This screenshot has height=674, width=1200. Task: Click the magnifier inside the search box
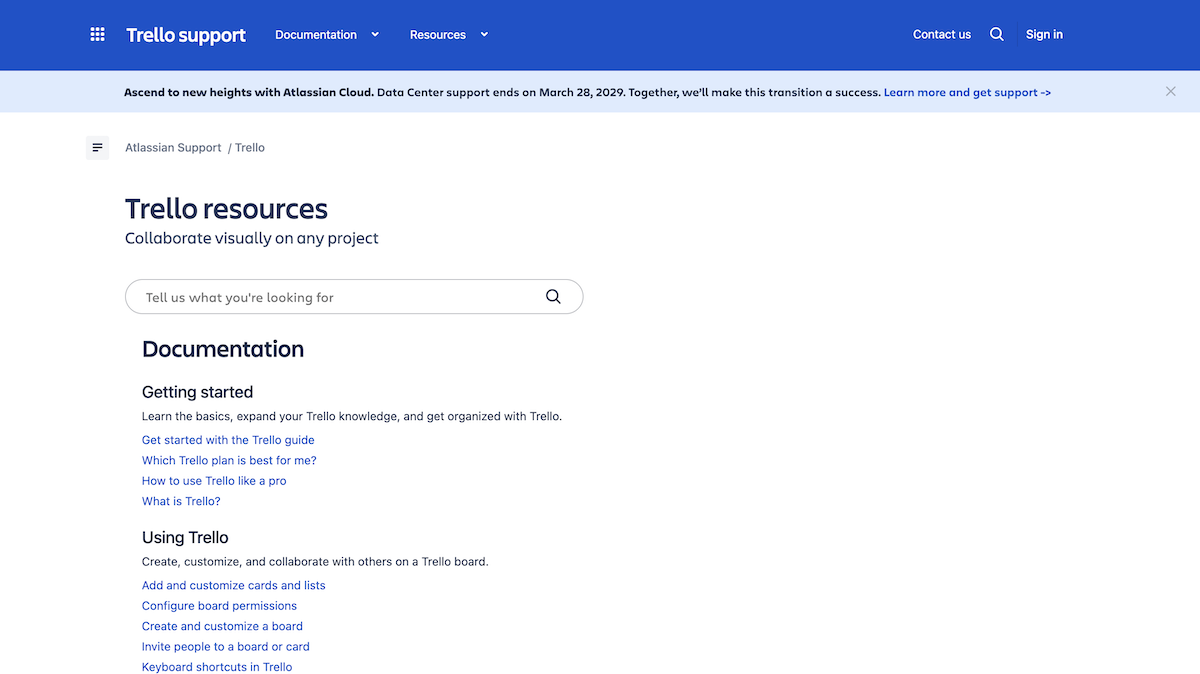553,297
